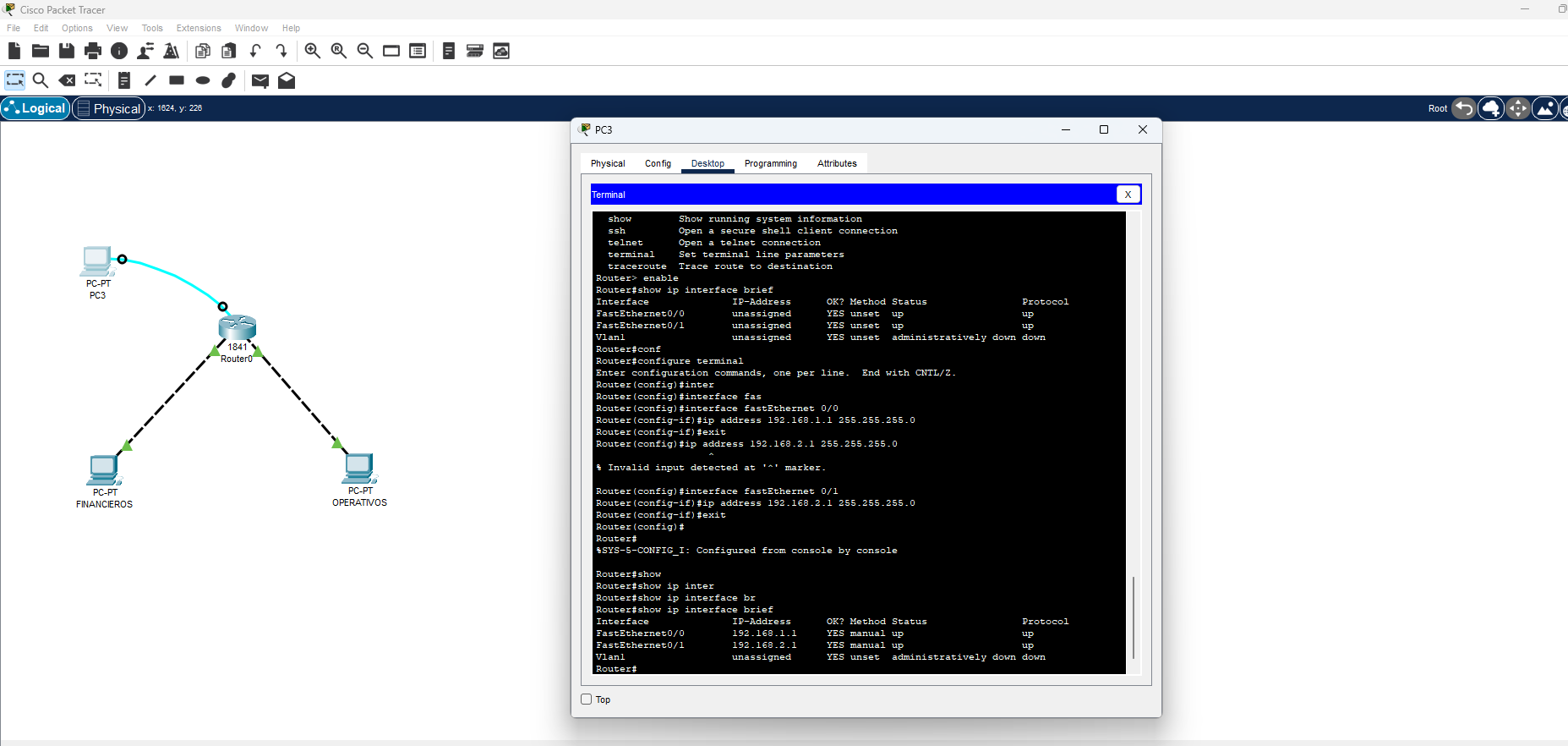Zoom in on the workspace
Image resolution: width=1568 pixels, height=746 pixels.
pos(313,51)
